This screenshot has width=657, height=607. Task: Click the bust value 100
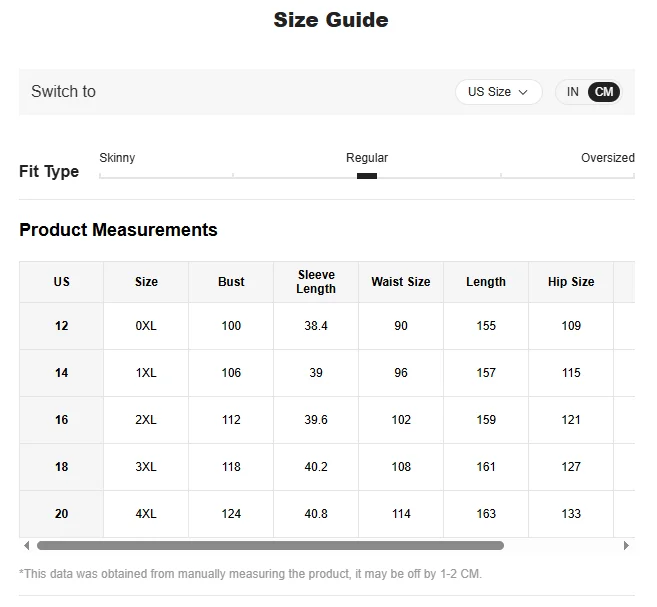click(x=231, y=326)
